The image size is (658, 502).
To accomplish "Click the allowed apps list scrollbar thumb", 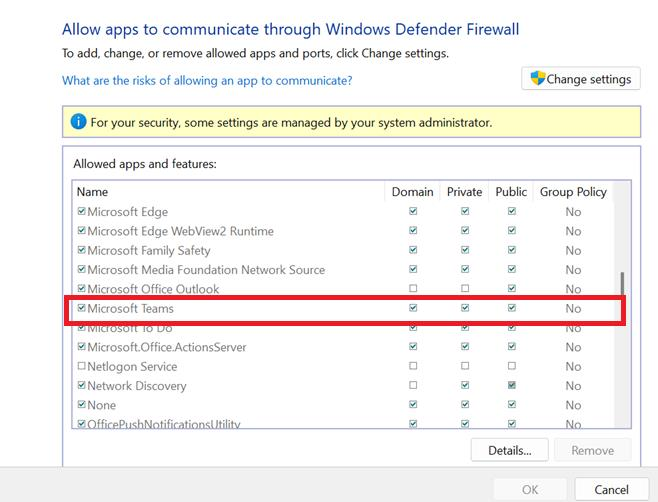I will click(622, 284).
